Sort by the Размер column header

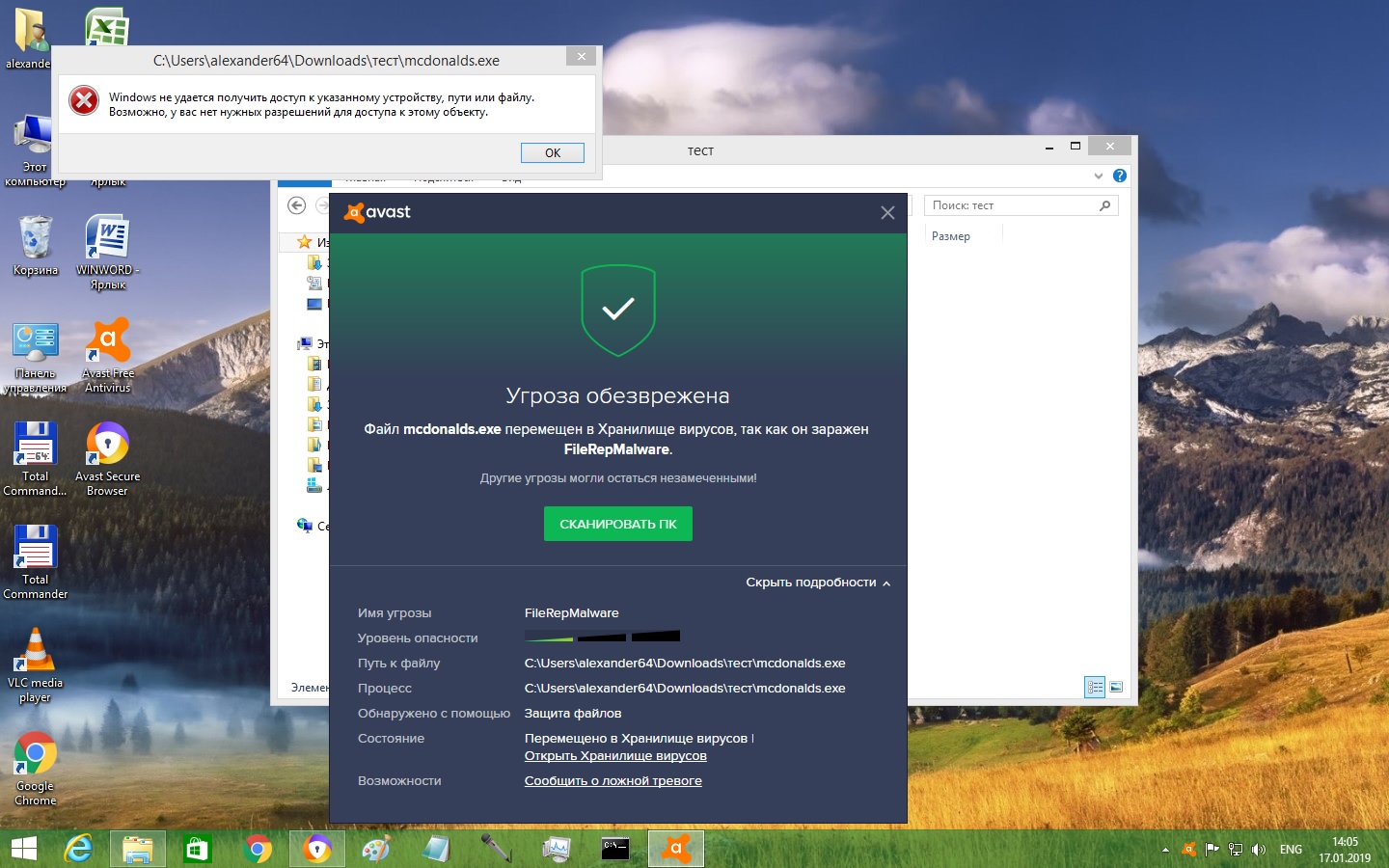tap(951, 236)
